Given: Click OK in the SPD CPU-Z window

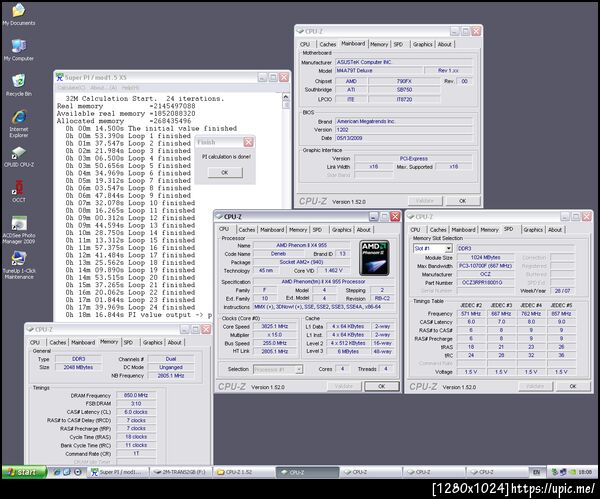Looking at the screenshot, I should (x=573, y=386).
